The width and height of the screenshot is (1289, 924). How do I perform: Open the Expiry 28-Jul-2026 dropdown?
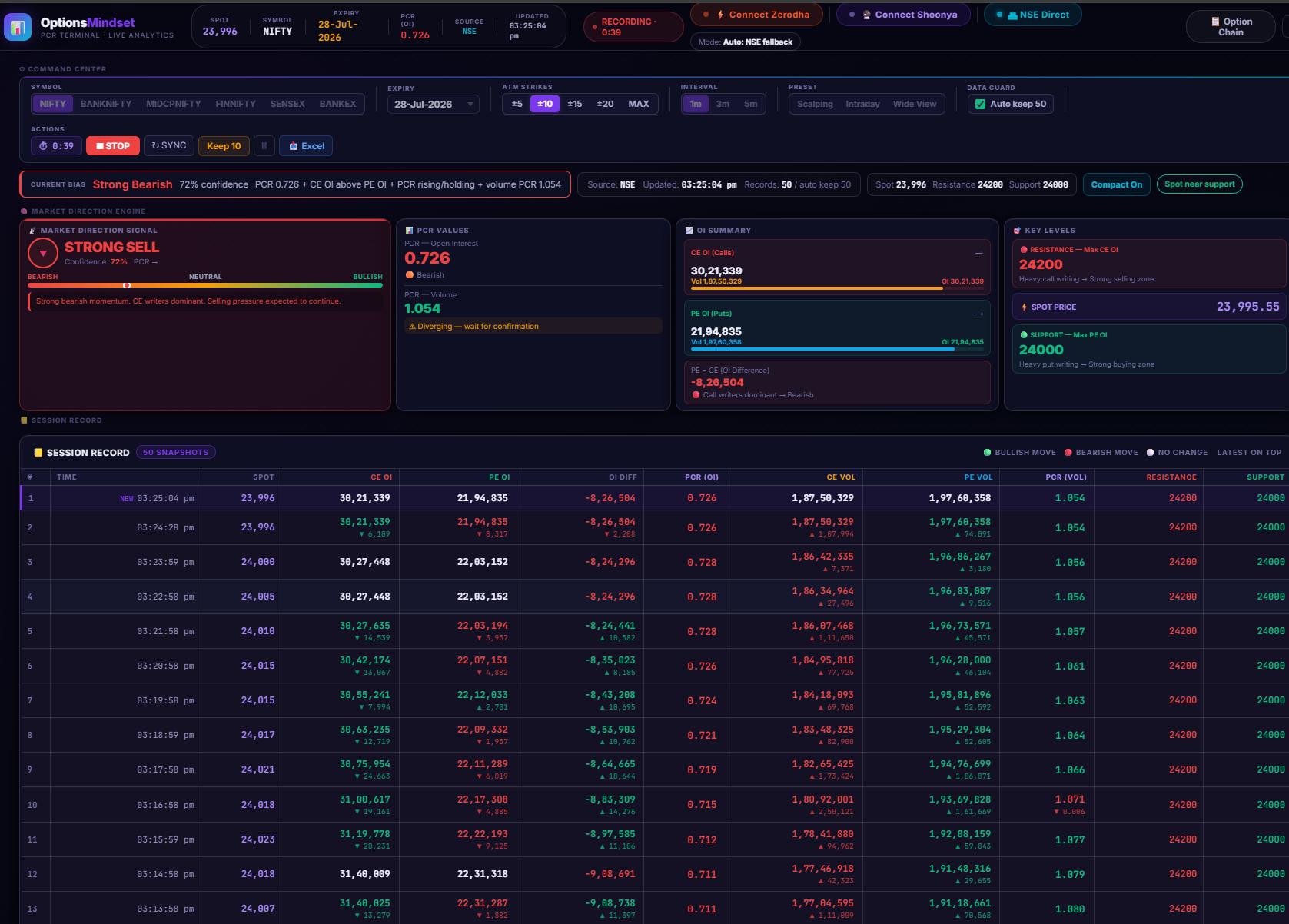[434, 104]
